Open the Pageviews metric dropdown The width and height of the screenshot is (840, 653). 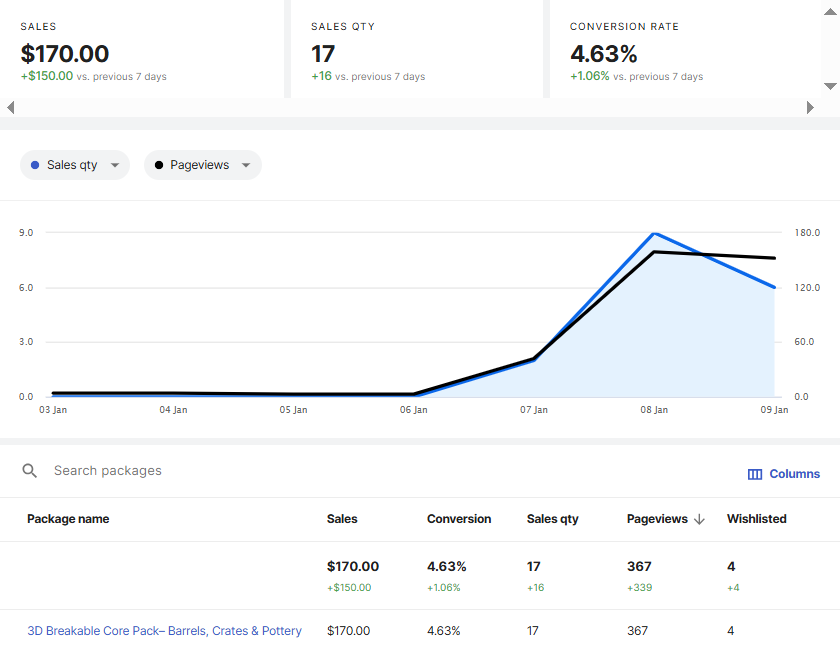pyautogui.click(x=202, y=165)
